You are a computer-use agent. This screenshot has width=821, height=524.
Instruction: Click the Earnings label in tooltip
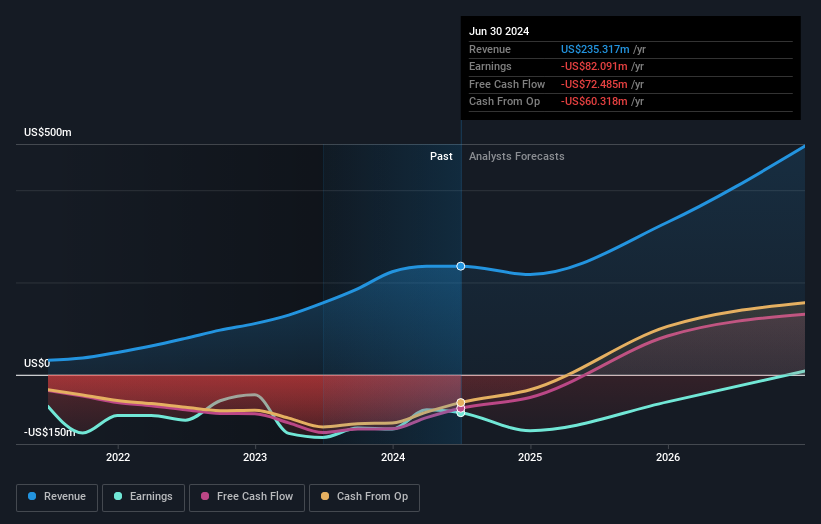click(490, 66)
